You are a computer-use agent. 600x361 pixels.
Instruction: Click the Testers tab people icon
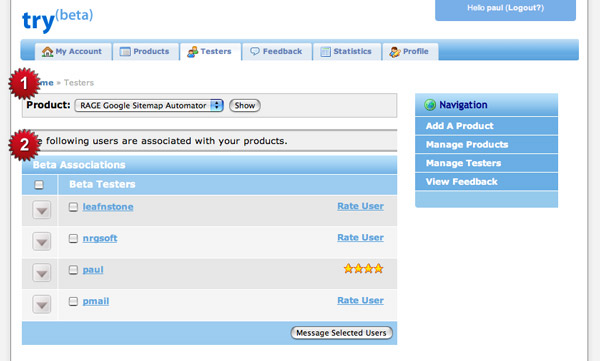tap(192, 52)
